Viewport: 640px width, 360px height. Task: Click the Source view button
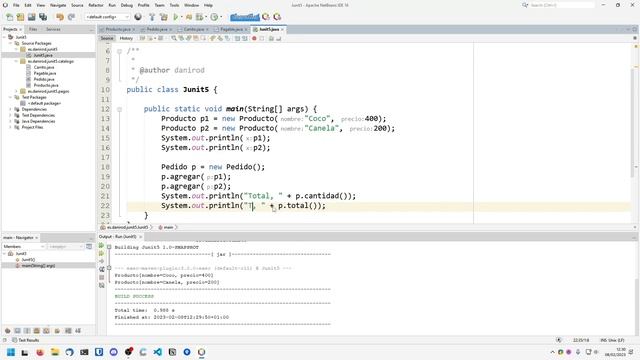(x=107, y=38)
